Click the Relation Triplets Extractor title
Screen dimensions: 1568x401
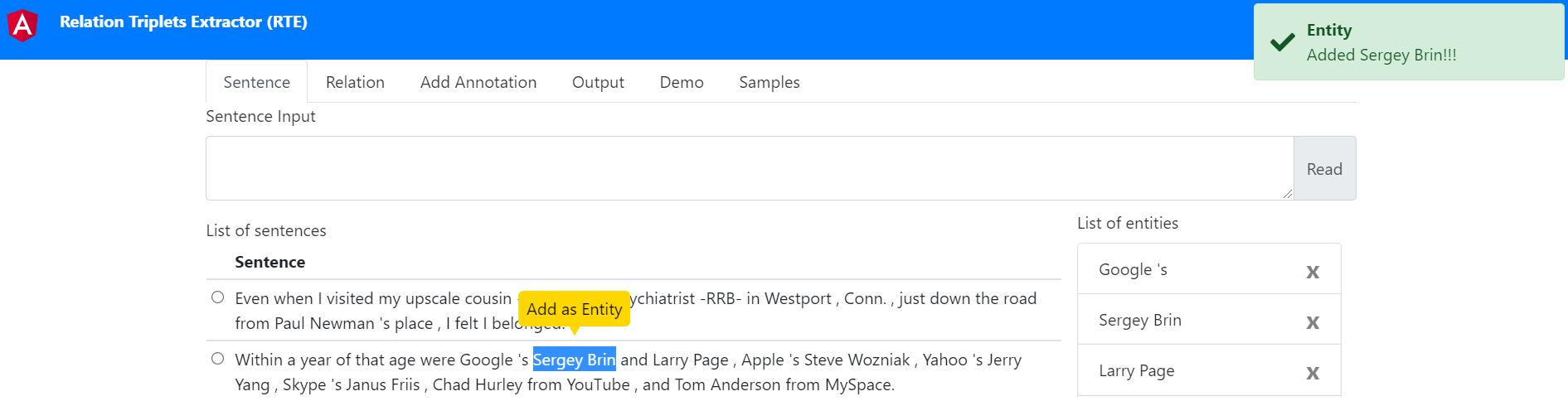pyautogui.click(x=183, y=22)
